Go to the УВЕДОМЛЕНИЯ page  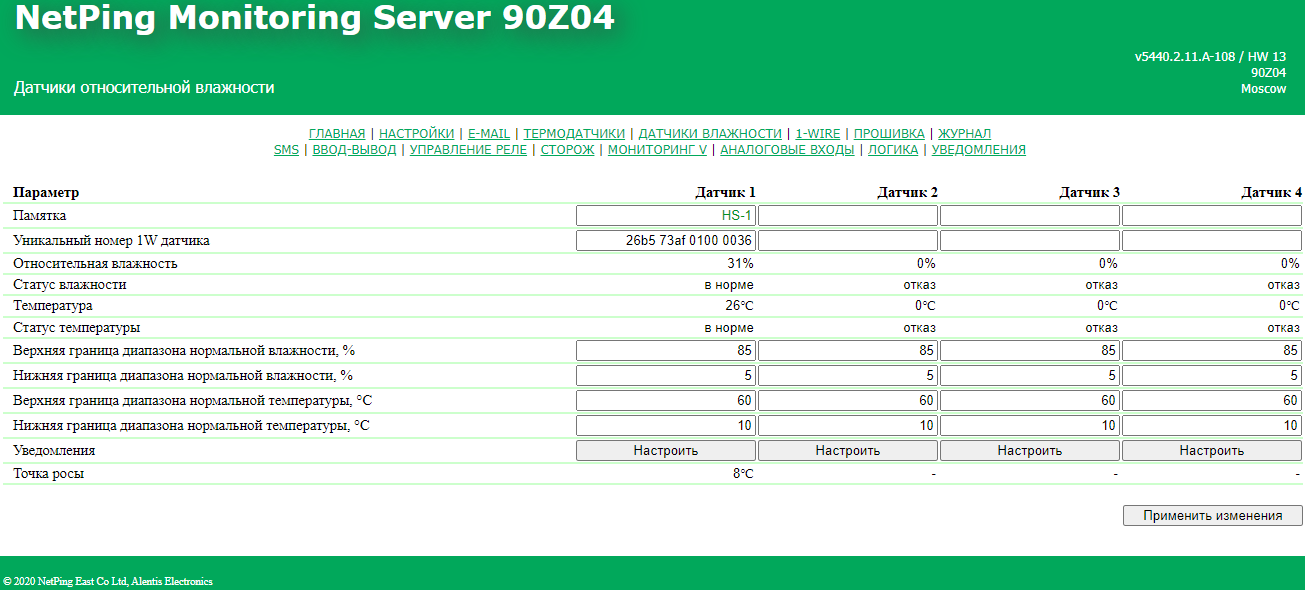(978, 150)
